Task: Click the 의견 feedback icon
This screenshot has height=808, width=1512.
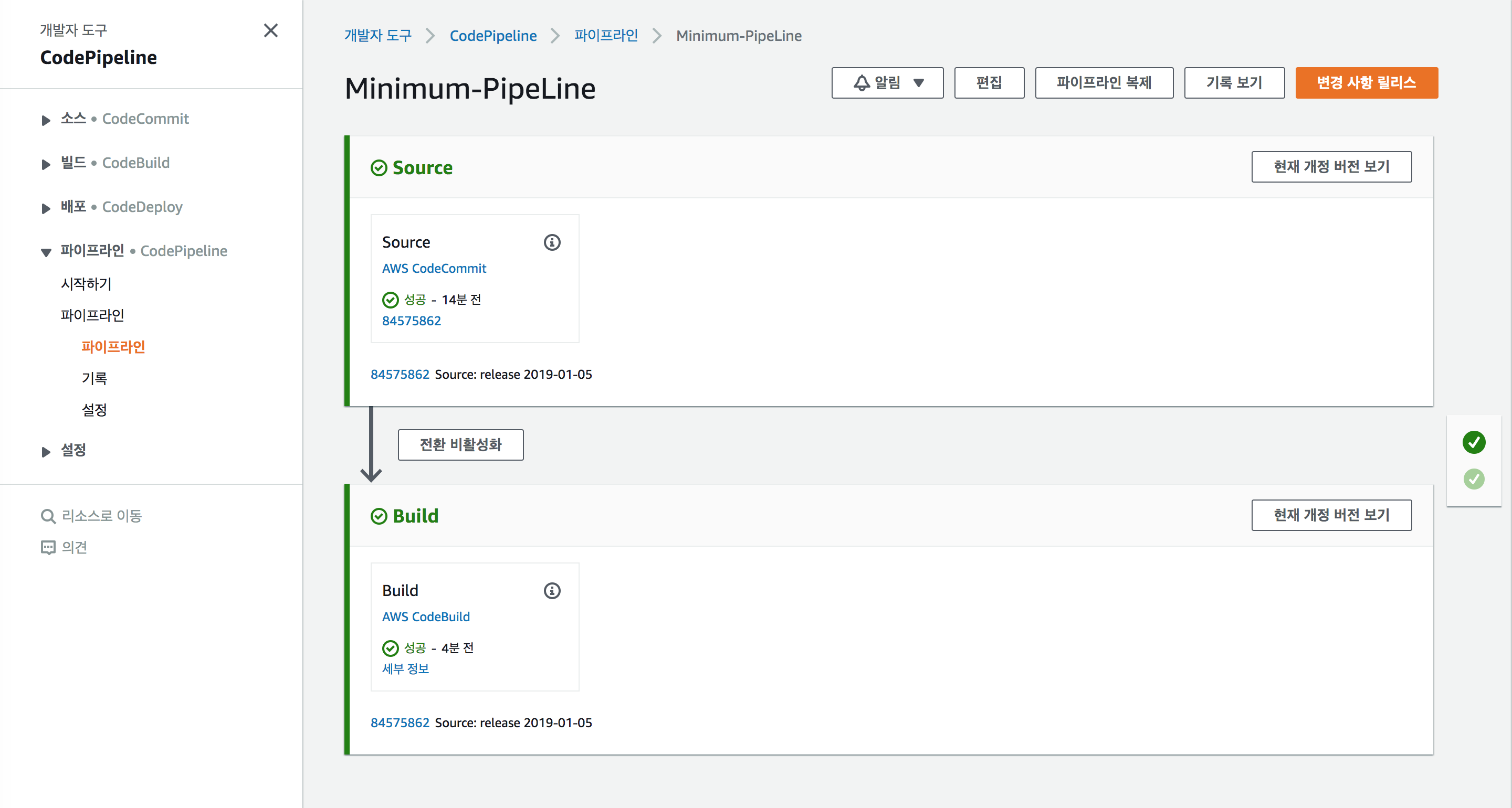Action: [48, 547]
